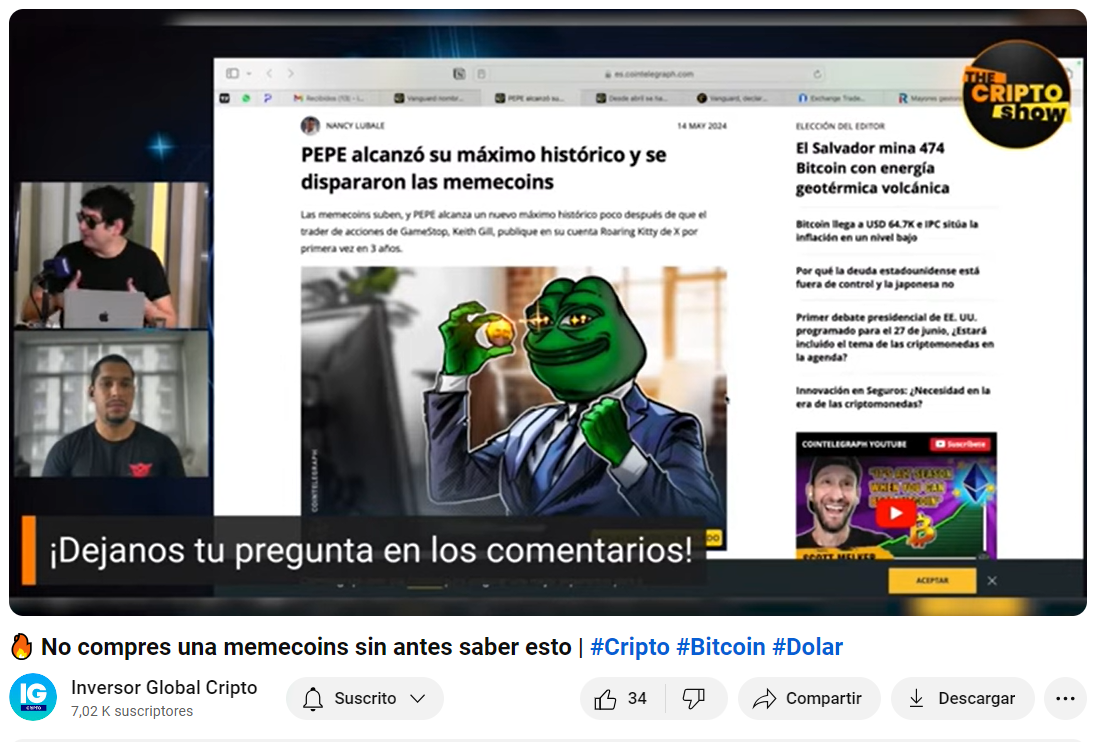Open the #Bitcoin hashtag link

(x=721, y=647)
